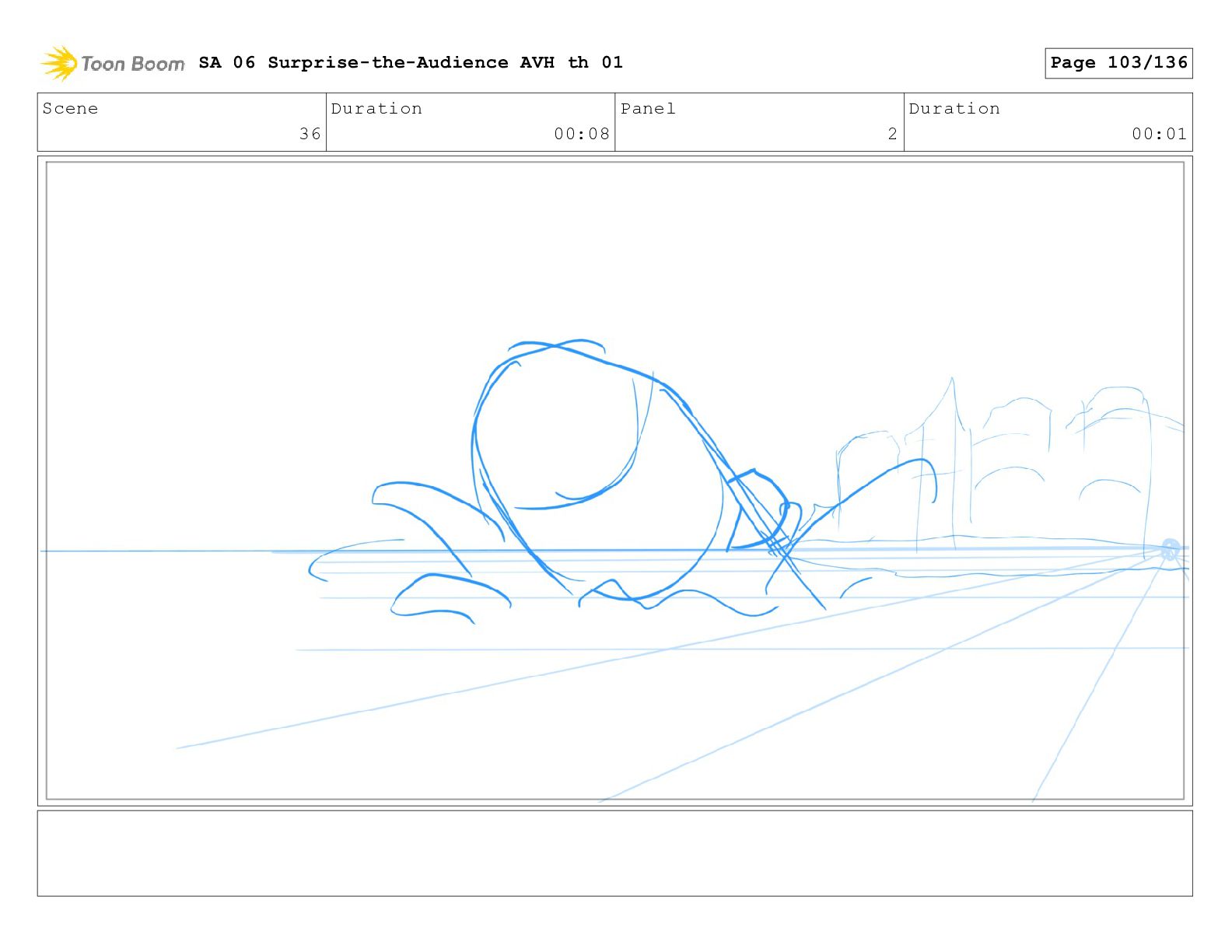Click panel number '2'
The height and width of the screenshot is (952, 1232).
coord(893,134)
